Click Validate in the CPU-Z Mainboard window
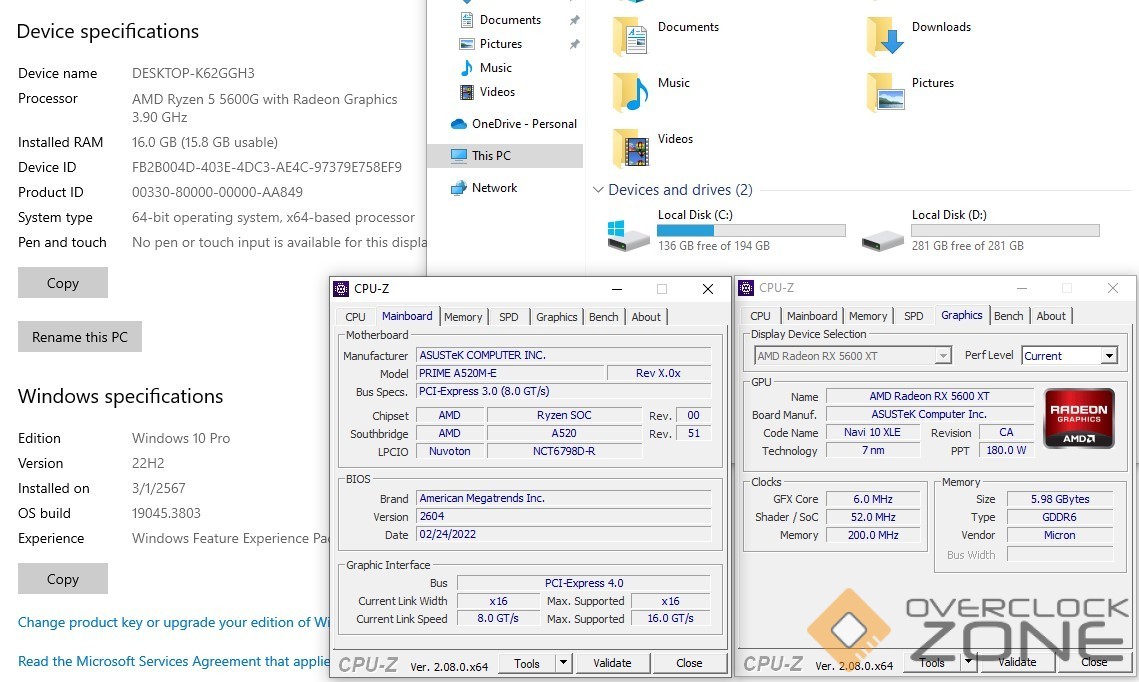Image resolution: width=1139 pixels, height=682 pixels. click(612, 663)
